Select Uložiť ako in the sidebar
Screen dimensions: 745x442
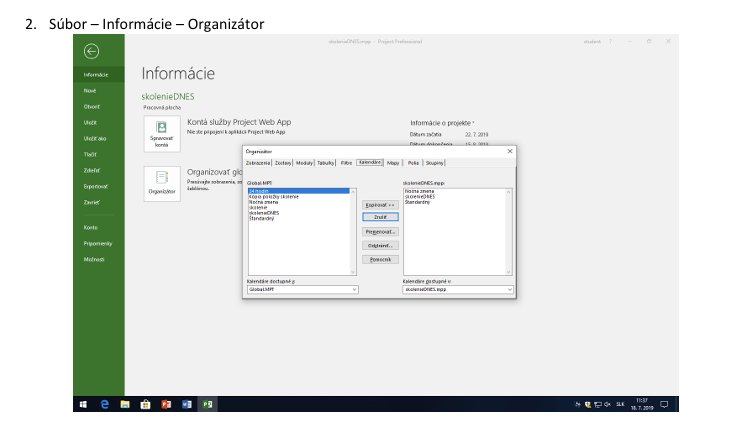pos(99,138)
